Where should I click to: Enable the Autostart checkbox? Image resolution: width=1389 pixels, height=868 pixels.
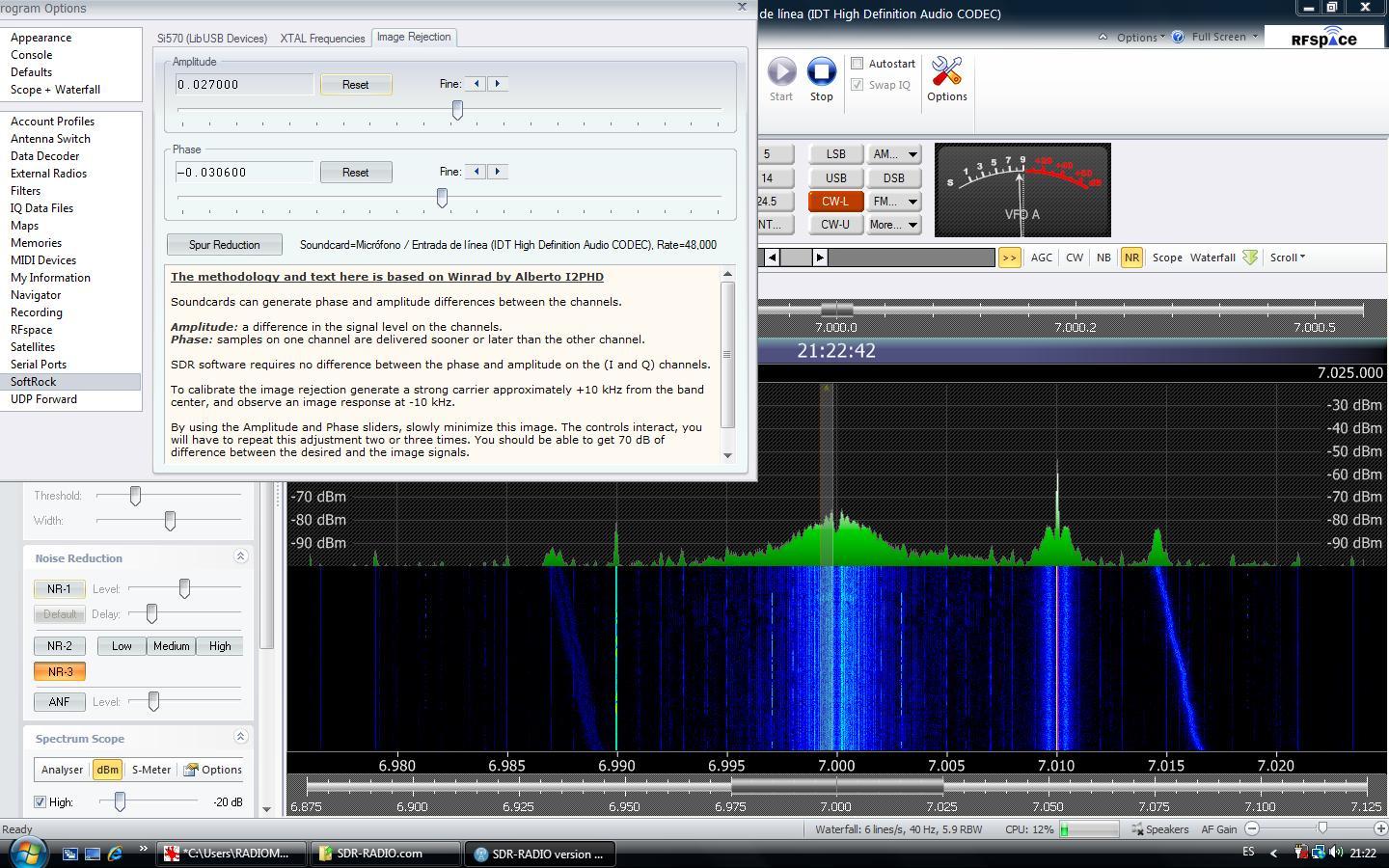tap(857, 63)
